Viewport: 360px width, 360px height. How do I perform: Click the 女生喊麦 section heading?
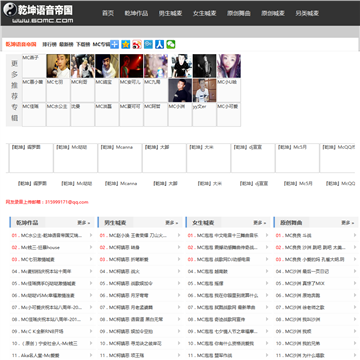click(203, 223)
